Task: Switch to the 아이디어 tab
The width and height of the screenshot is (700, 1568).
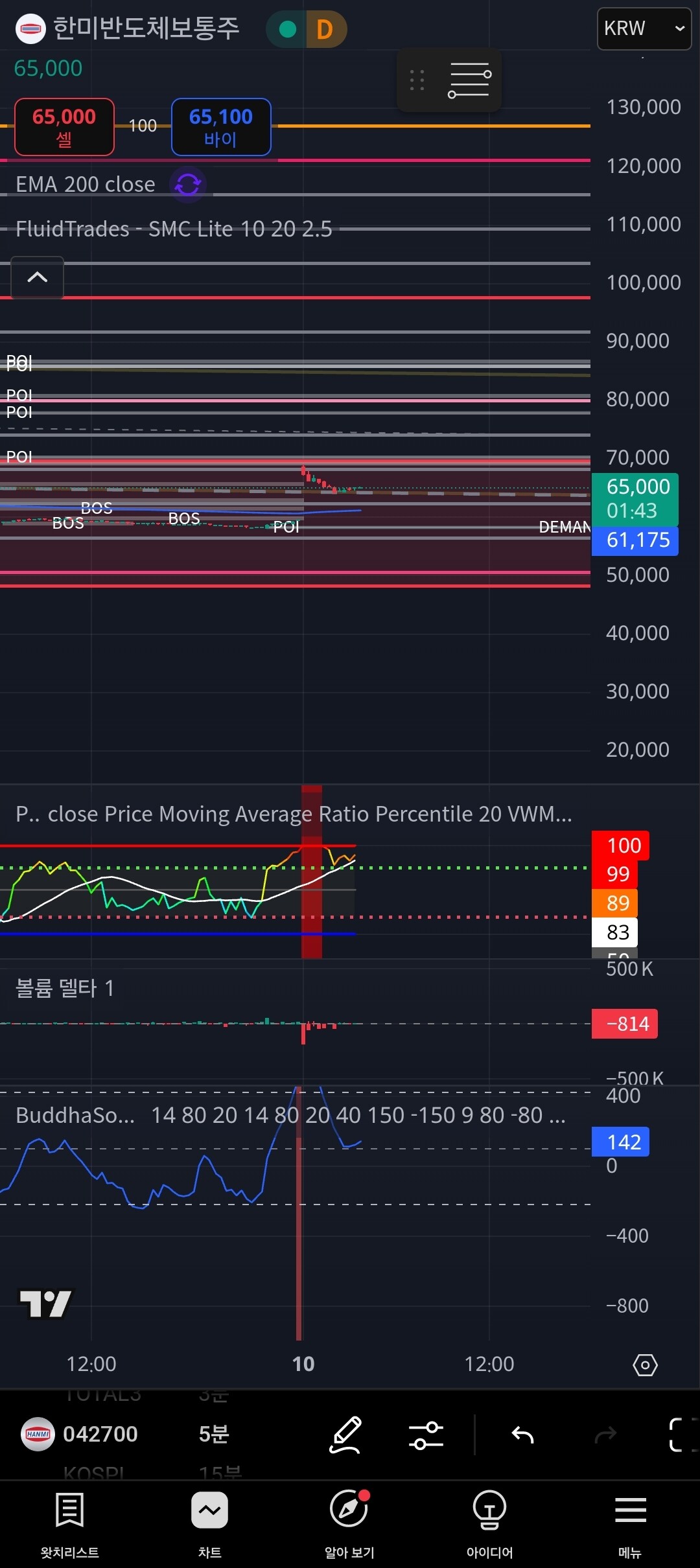Action: [x=489, y=1524]
